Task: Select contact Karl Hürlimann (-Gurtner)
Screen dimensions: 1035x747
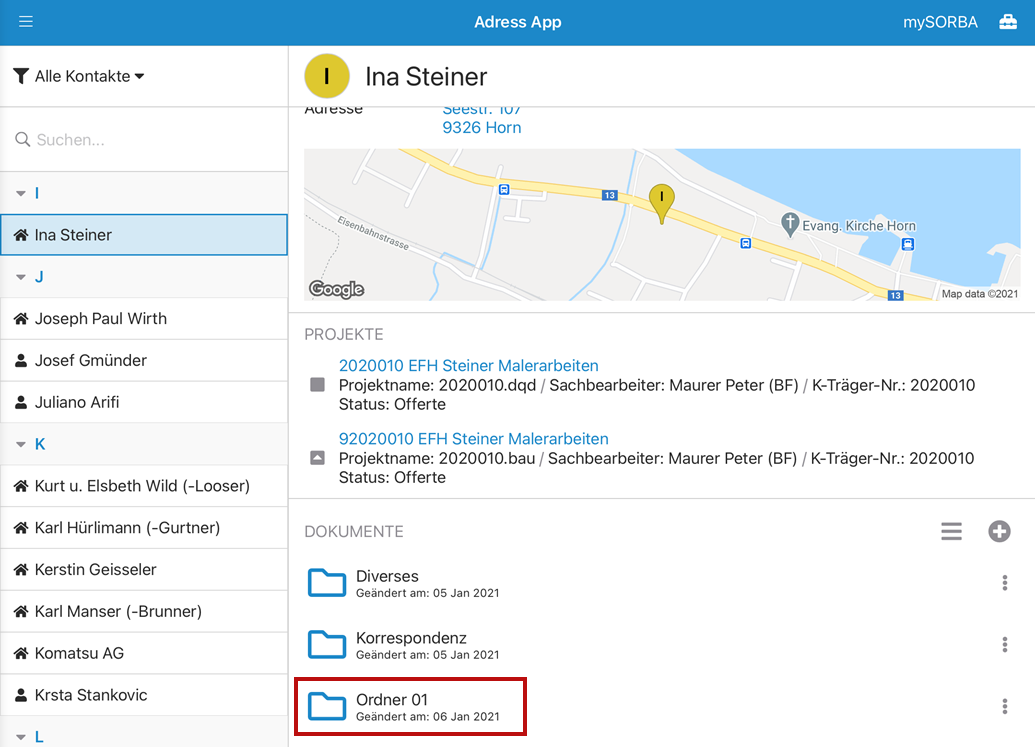Action: [144, 528]
